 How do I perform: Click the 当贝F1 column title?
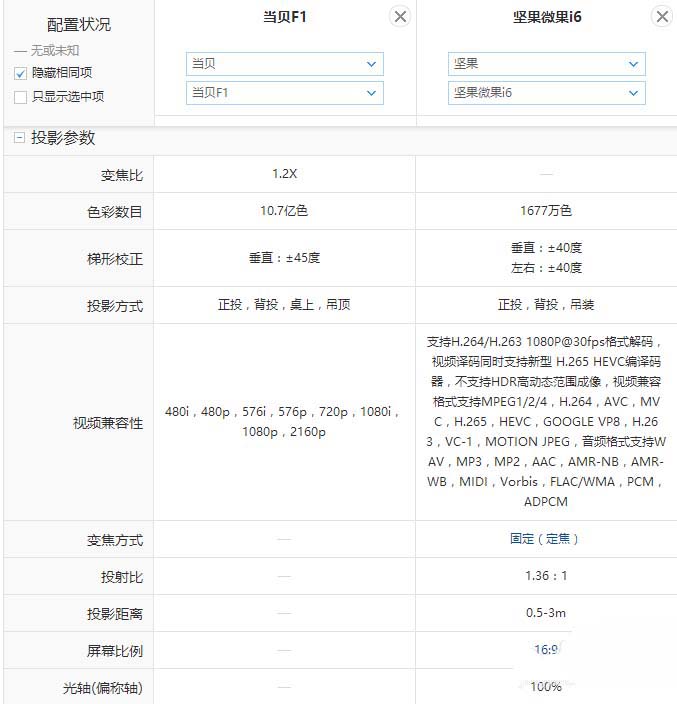click(284, 17)
